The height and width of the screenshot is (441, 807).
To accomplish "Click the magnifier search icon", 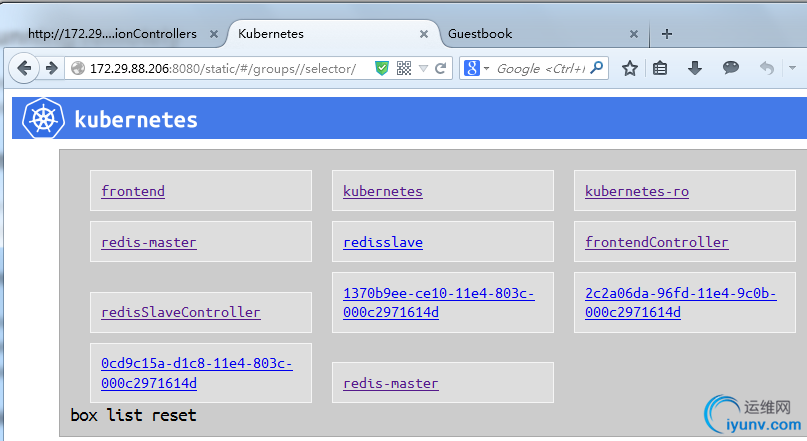I will click(x=597, y=67).
